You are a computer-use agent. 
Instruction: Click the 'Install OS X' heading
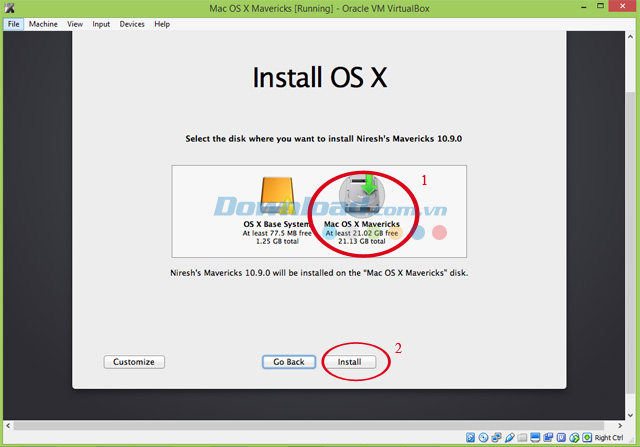(320, 78)
